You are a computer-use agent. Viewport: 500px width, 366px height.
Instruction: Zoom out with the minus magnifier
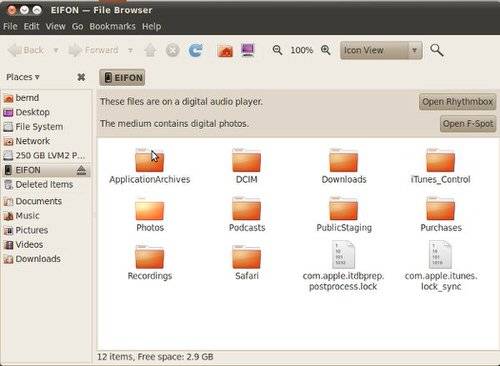click(277, 50)
